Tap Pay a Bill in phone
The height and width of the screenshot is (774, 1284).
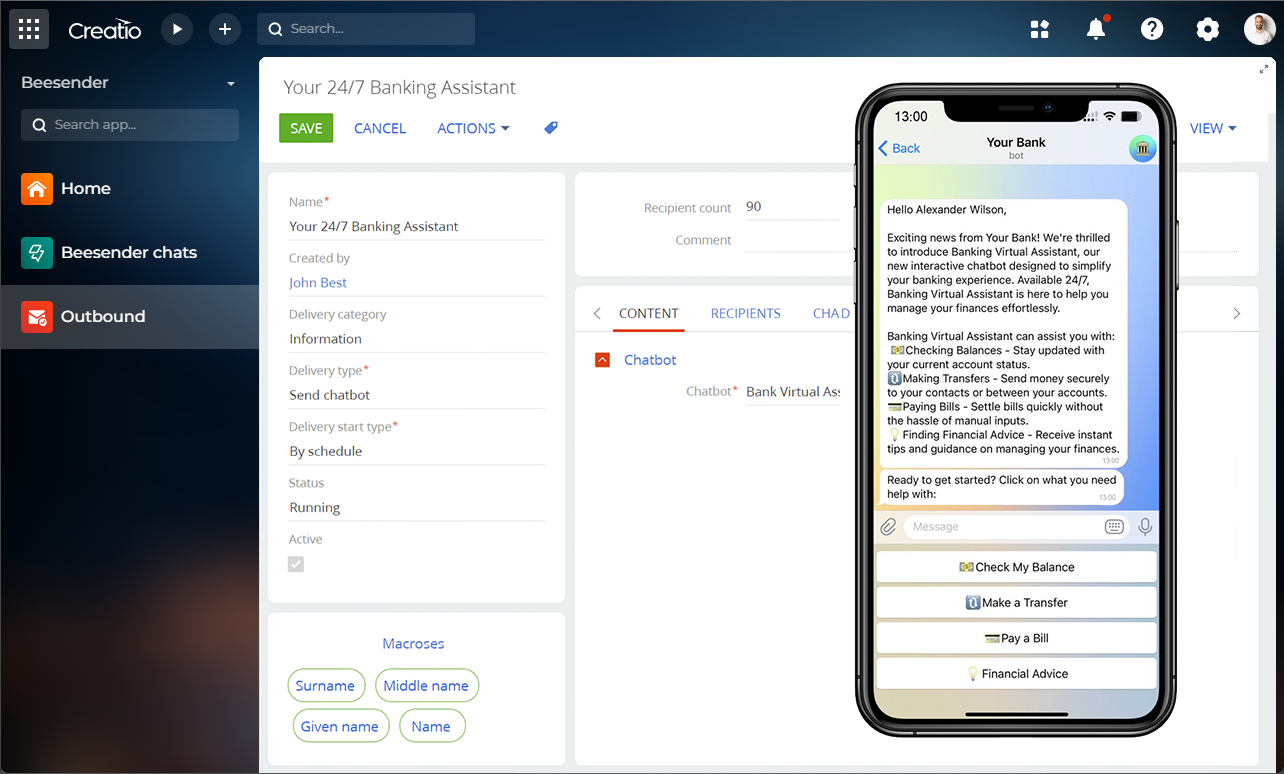point(1016,638)
